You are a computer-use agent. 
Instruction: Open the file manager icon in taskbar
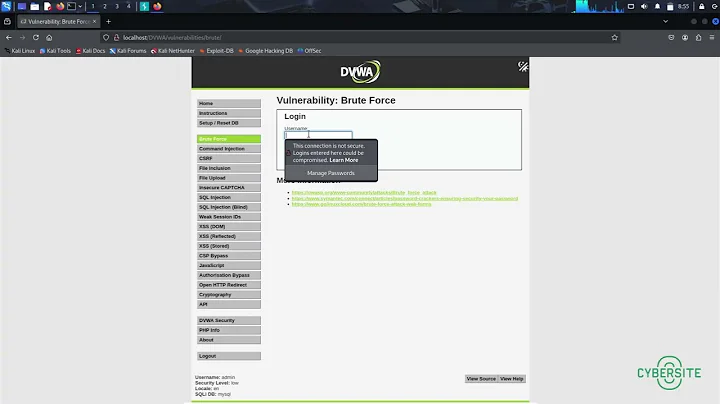pos(34,6)
